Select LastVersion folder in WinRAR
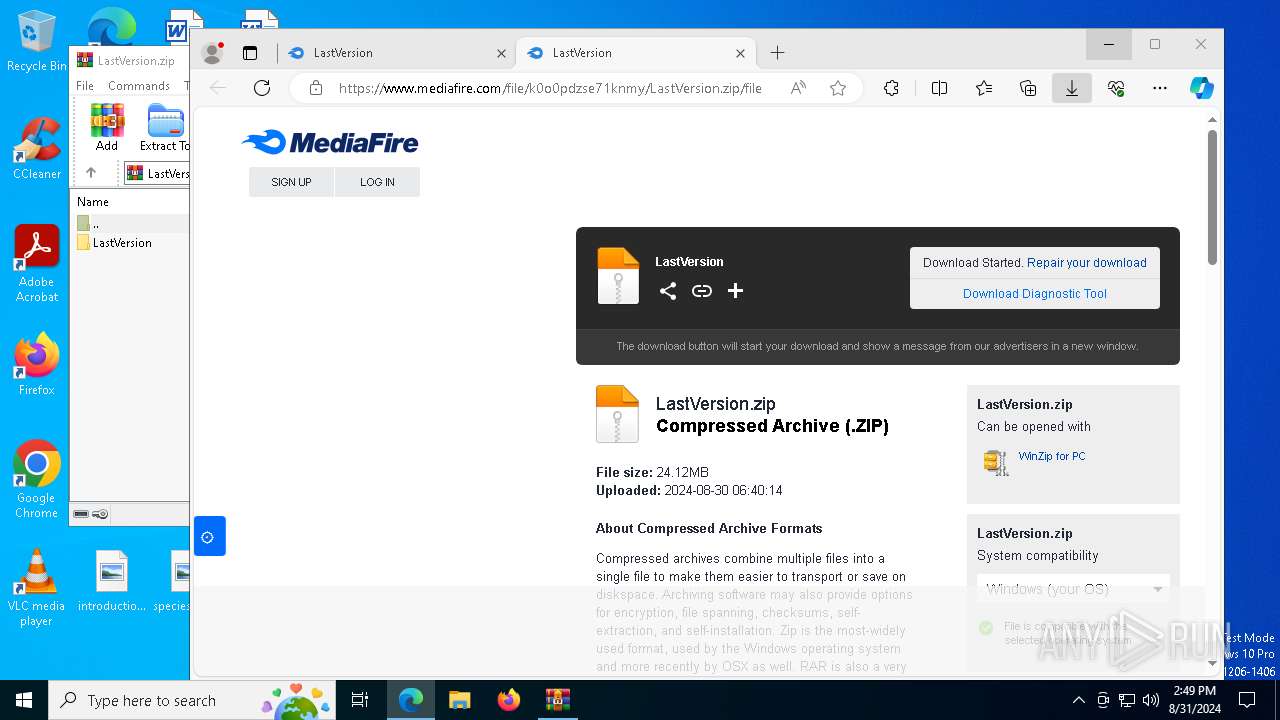1280x720 pixels. click(122, 243)
